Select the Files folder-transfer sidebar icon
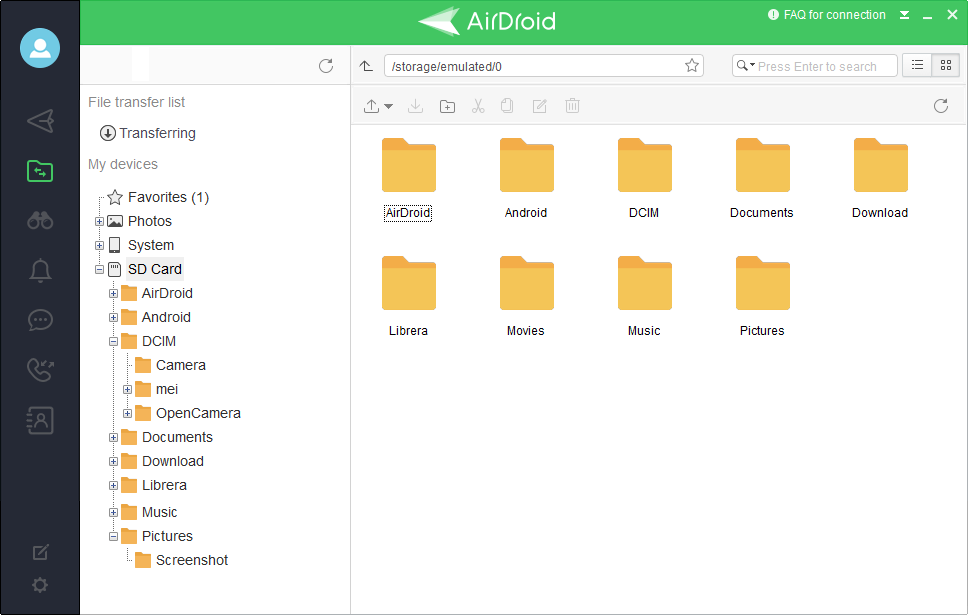This screenshot has height=615, width=968. 40,171
